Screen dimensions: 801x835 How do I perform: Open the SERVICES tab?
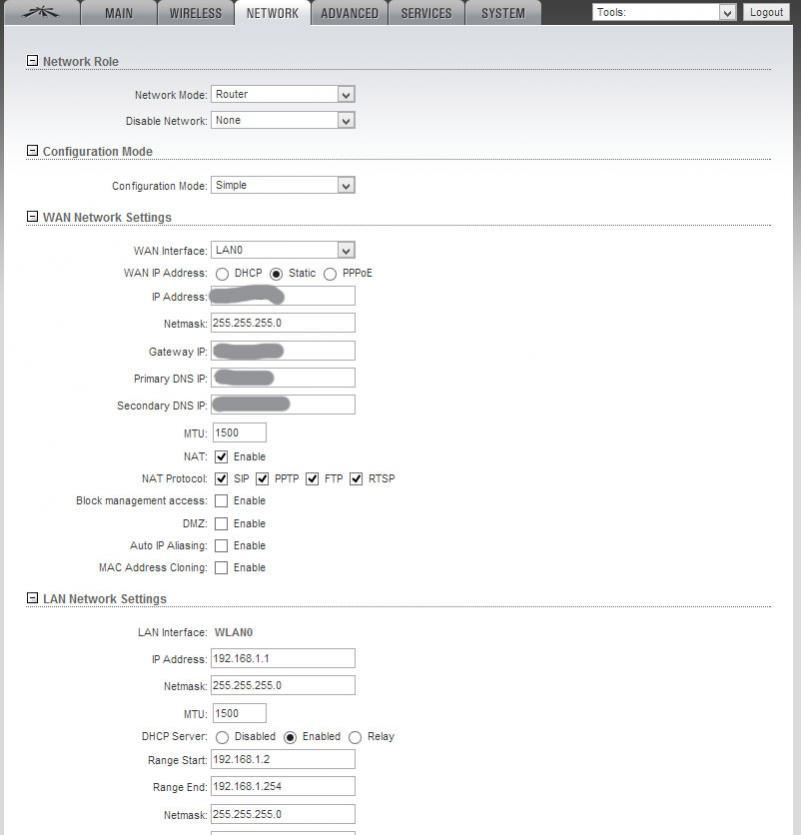(x=426, y=13)
